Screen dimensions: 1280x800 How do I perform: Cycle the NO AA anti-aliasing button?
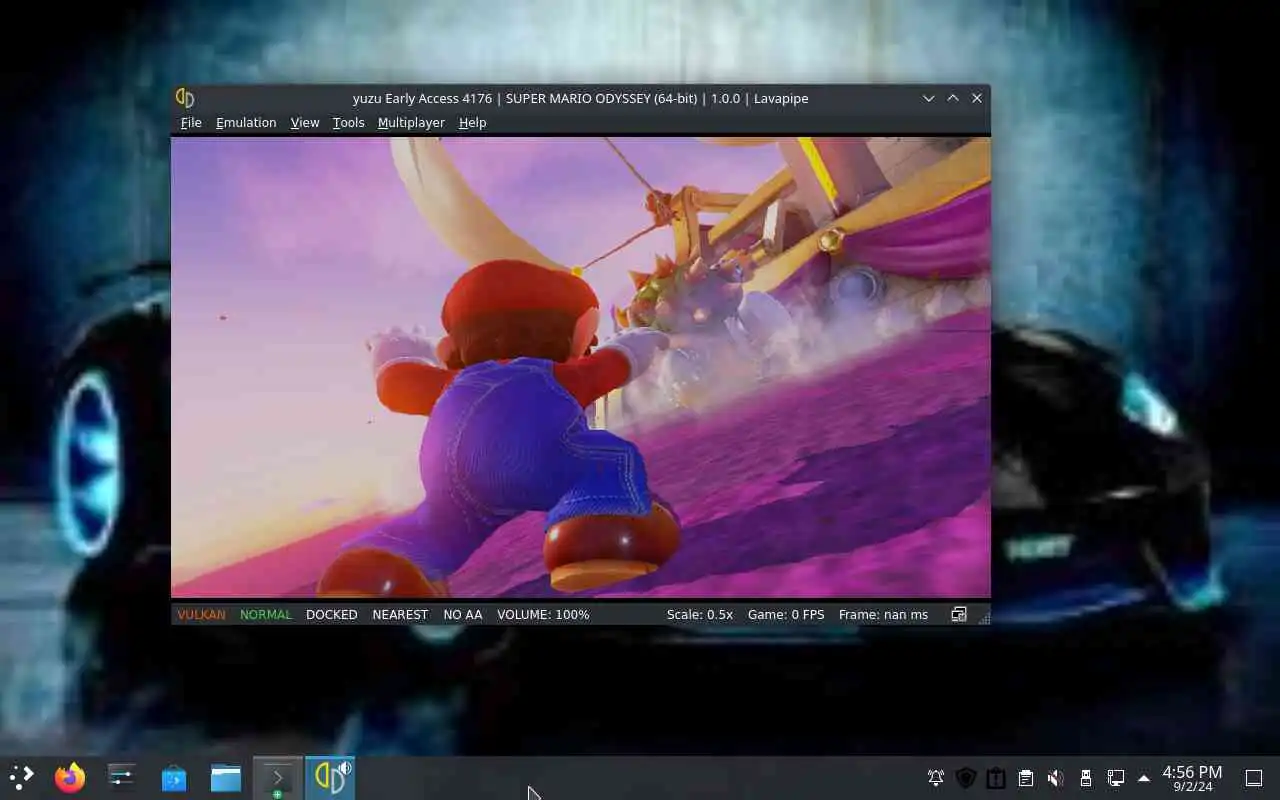click(x=463, y=614)
